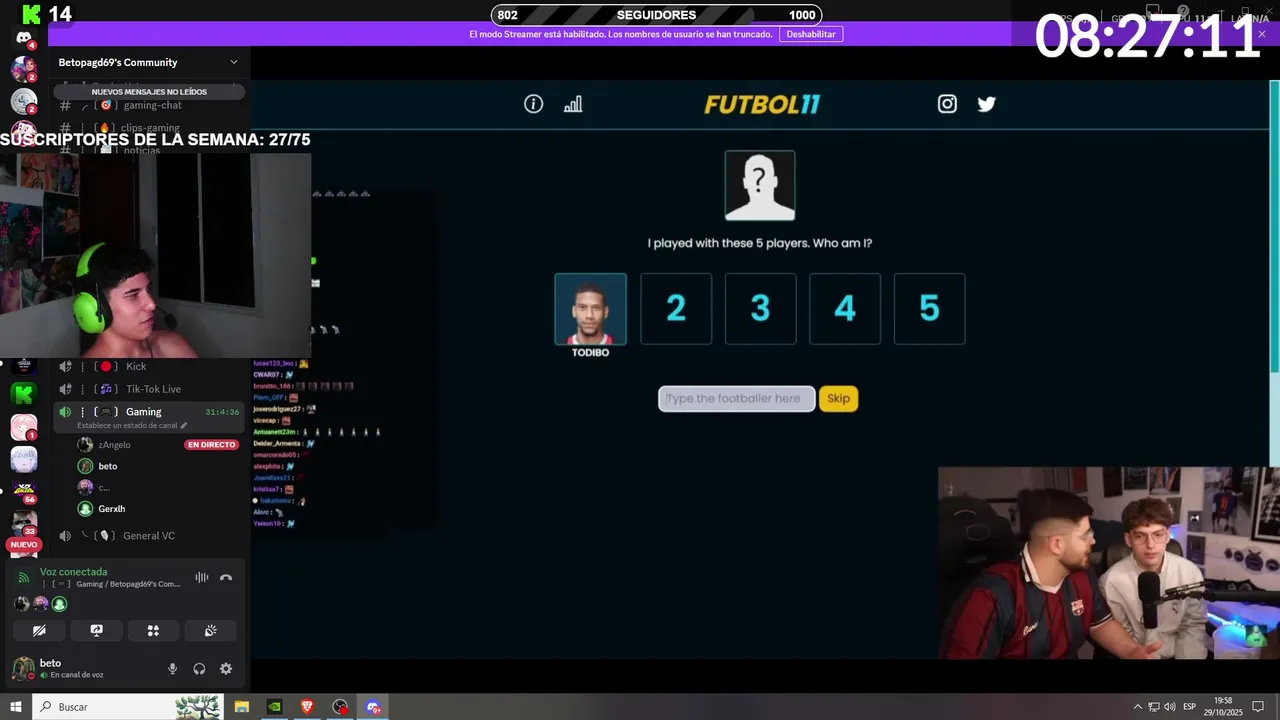Join the General VC voice channel
This screenshot has width=1280, height=720.
click(149, 536)
